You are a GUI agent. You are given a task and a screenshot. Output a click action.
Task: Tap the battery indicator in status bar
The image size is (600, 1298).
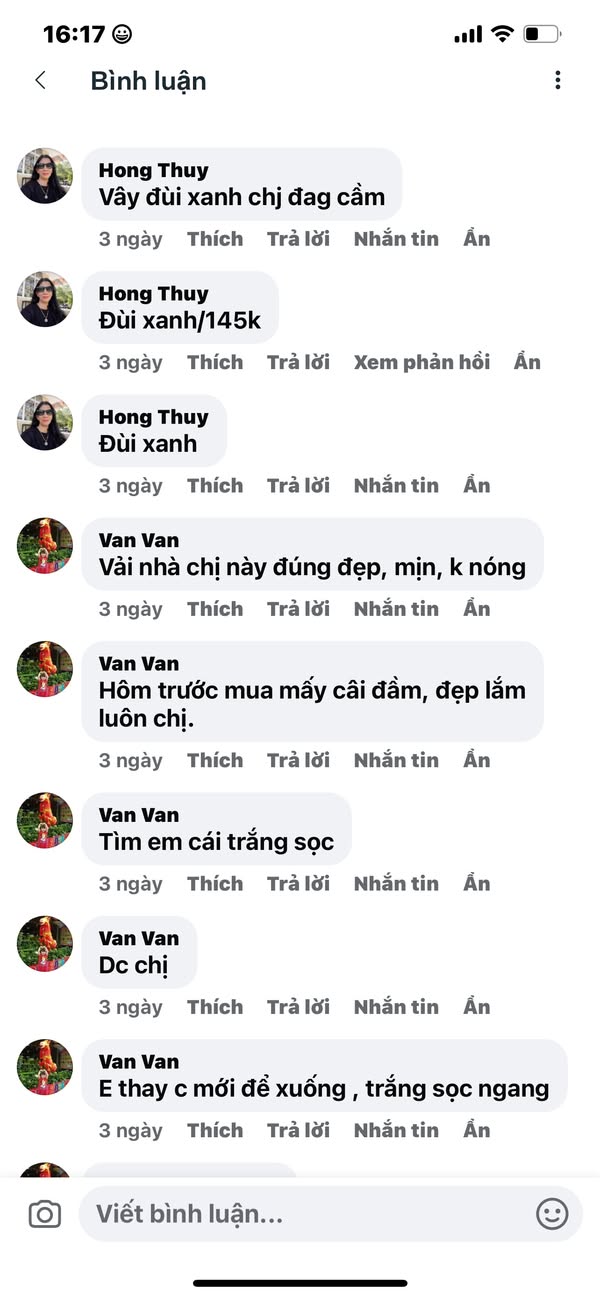(x=540, y=33)
